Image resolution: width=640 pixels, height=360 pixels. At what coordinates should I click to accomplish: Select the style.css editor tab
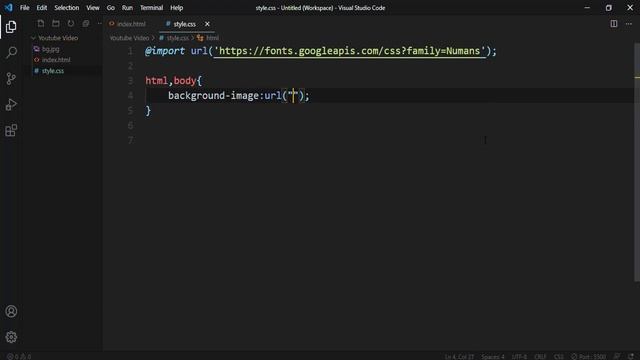click(x=184, y=24)
